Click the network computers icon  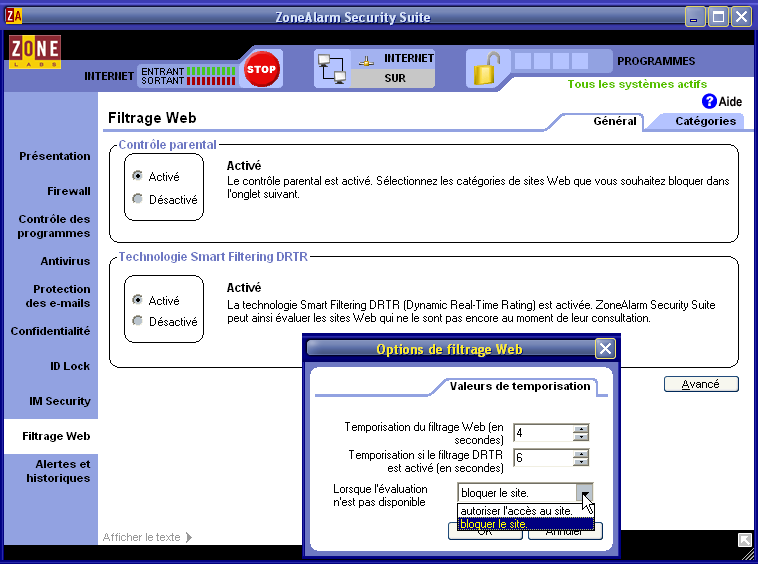pyautogui.click(x=332, y=69)
